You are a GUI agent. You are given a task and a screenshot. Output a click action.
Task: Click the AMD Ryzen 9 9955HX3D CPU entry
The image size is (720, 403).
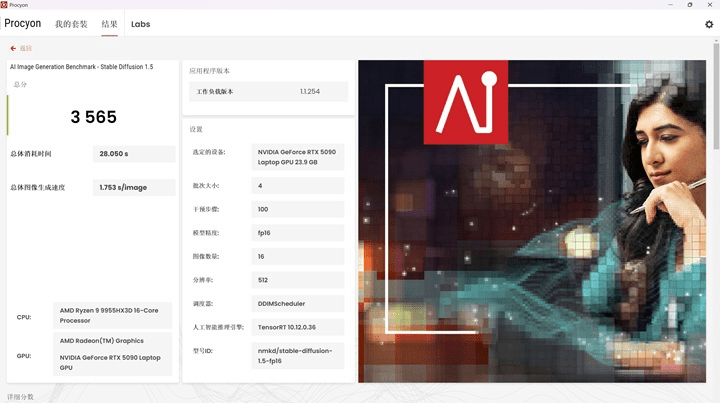[112, 315]
